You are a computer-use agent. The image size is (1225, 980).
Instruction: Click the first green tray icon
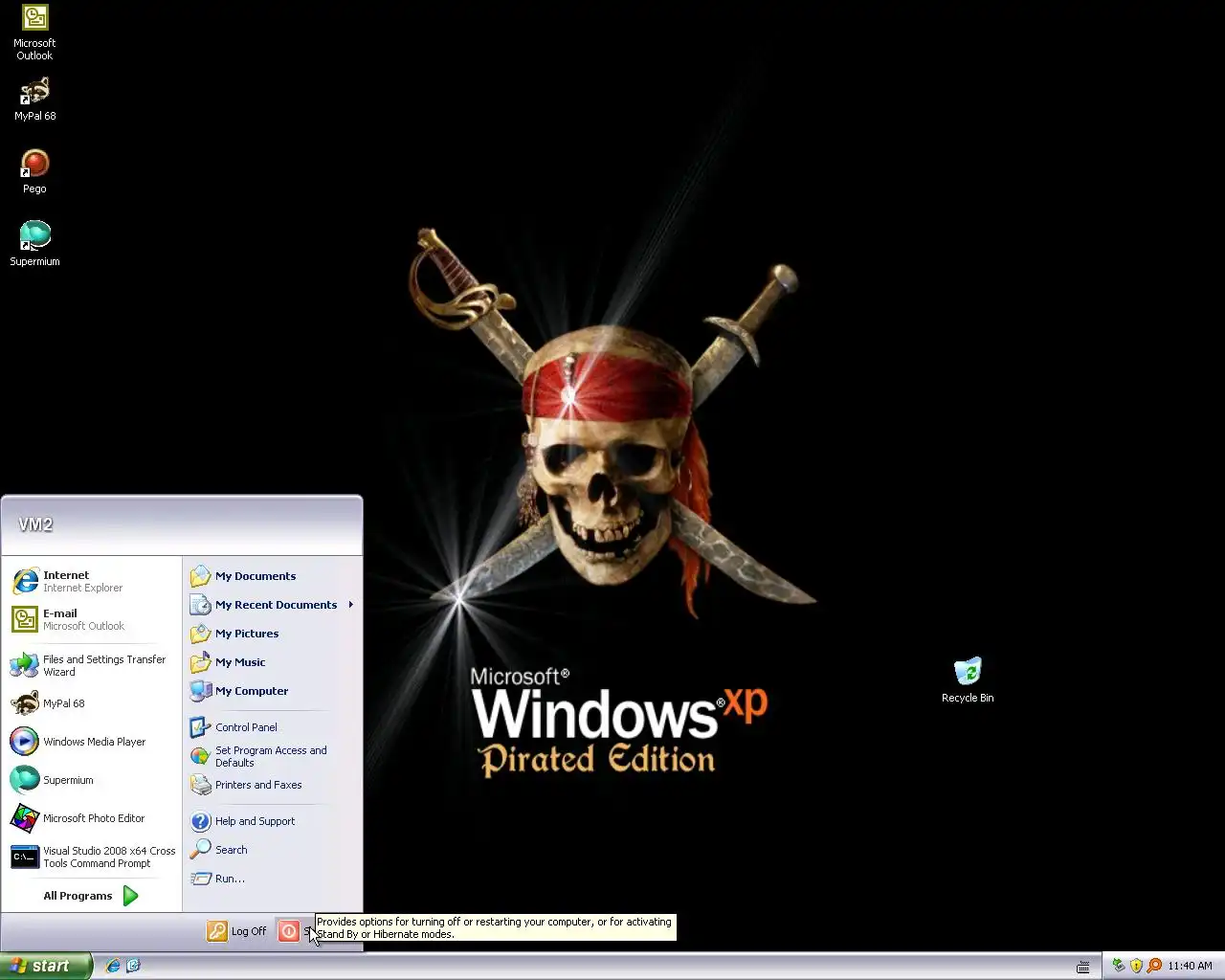point(1118,966)
